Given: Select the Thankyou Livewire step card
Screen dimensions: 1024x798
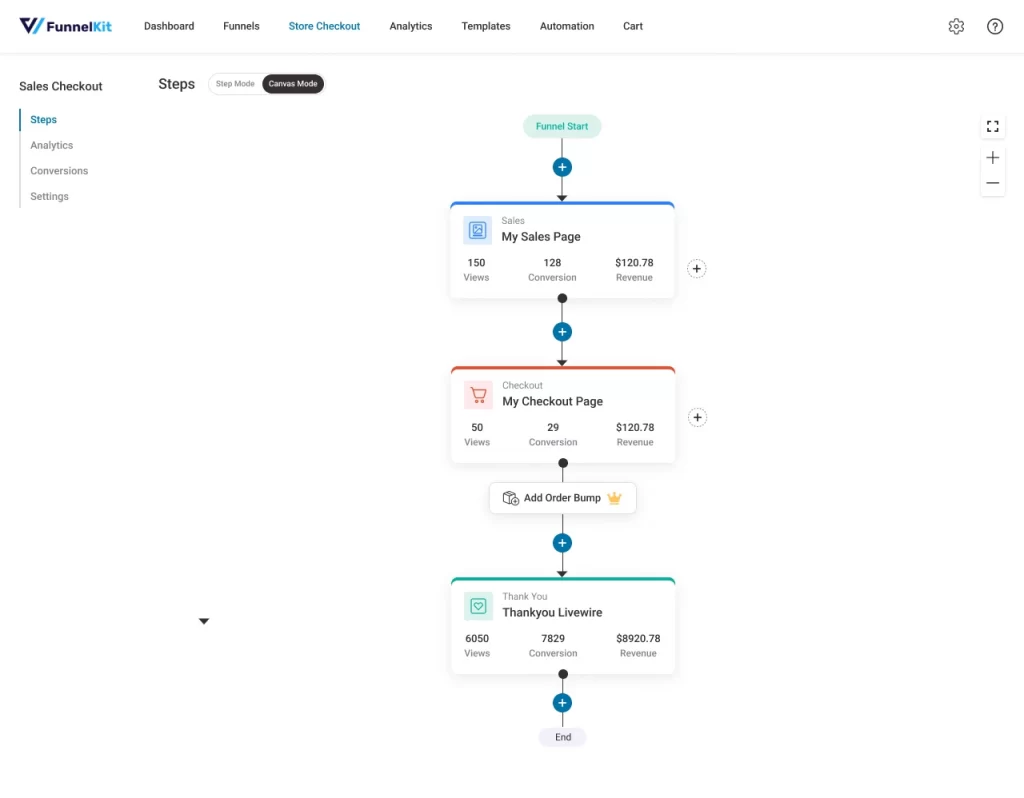Looking at the screenshot, I should tap(562, 625).
